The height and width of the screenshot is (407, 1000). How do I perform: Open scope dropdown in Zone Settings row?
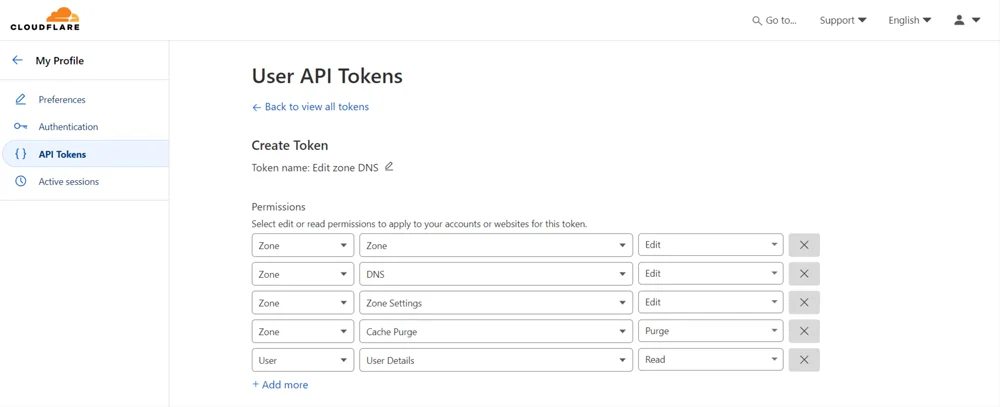coord(303,303)
